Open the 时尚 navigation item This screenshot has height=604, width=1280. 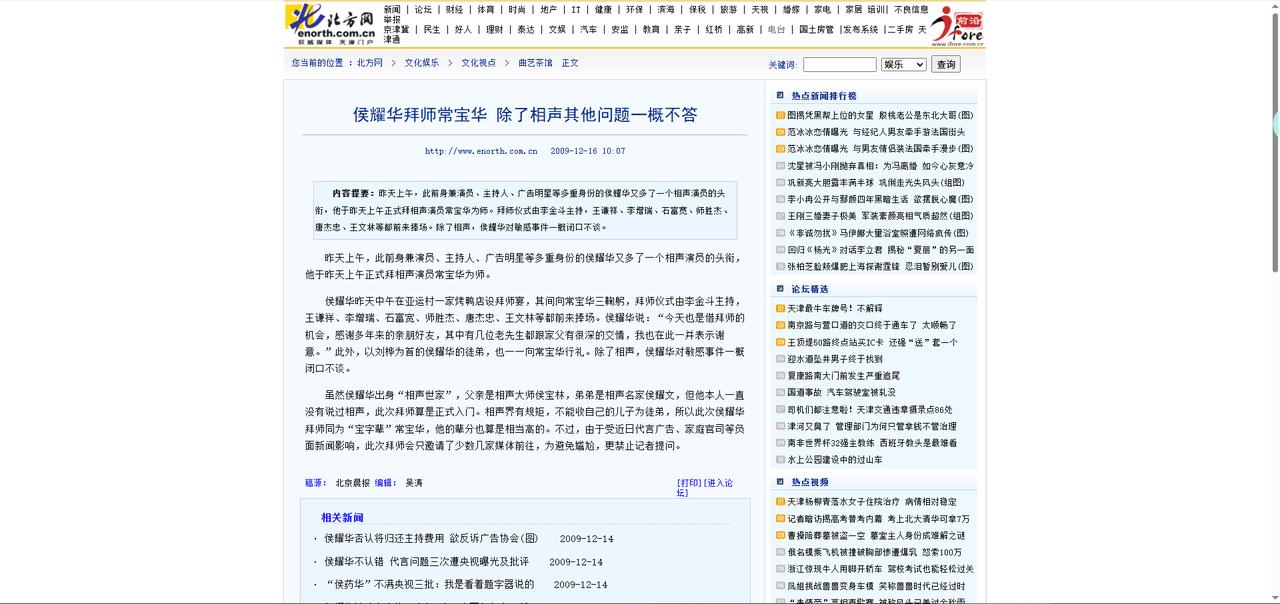(516, 10)
